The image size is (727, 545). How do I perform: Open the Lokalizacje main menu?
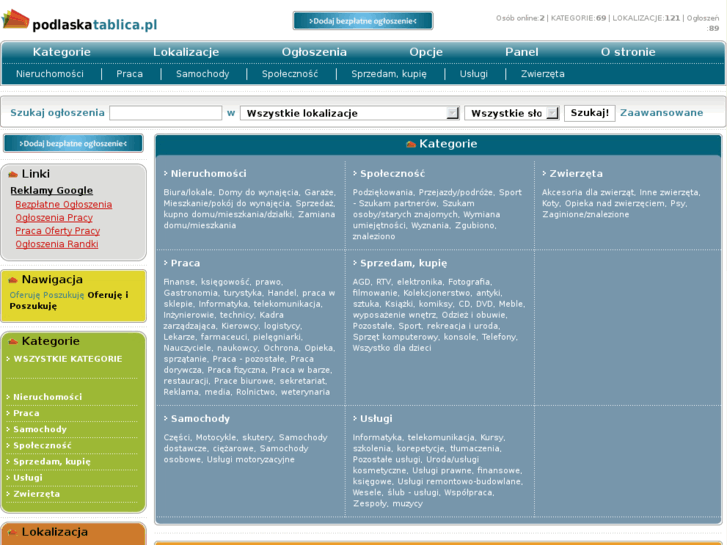click(186, 52)
